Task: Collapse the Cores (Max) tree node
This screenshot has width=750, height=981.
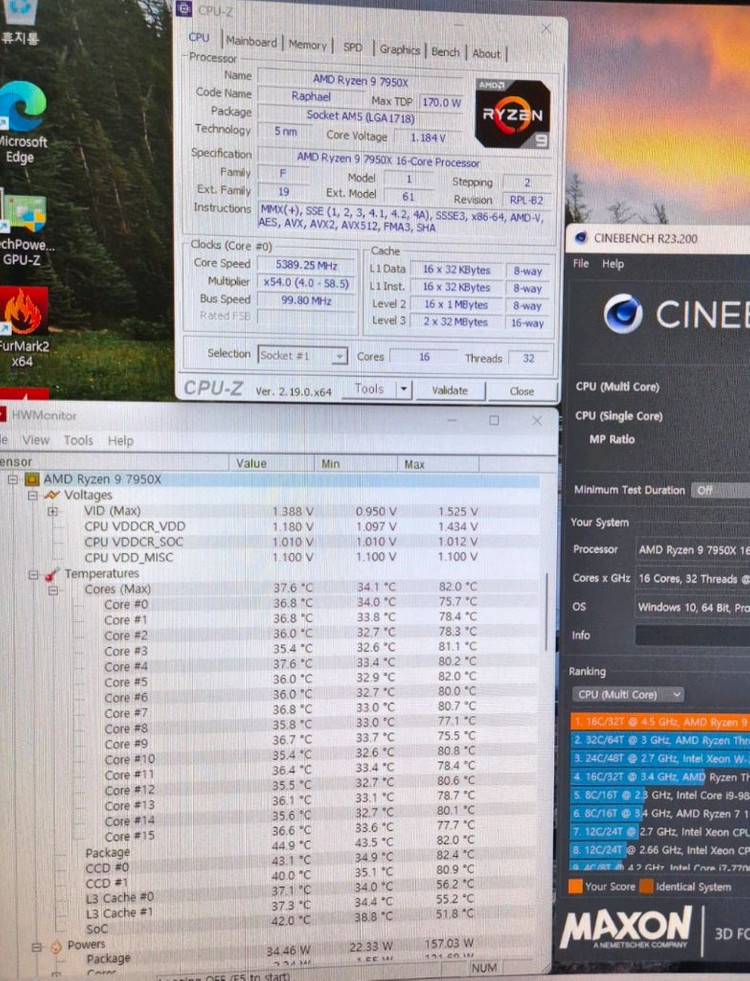Action: (x=53, y=589)
